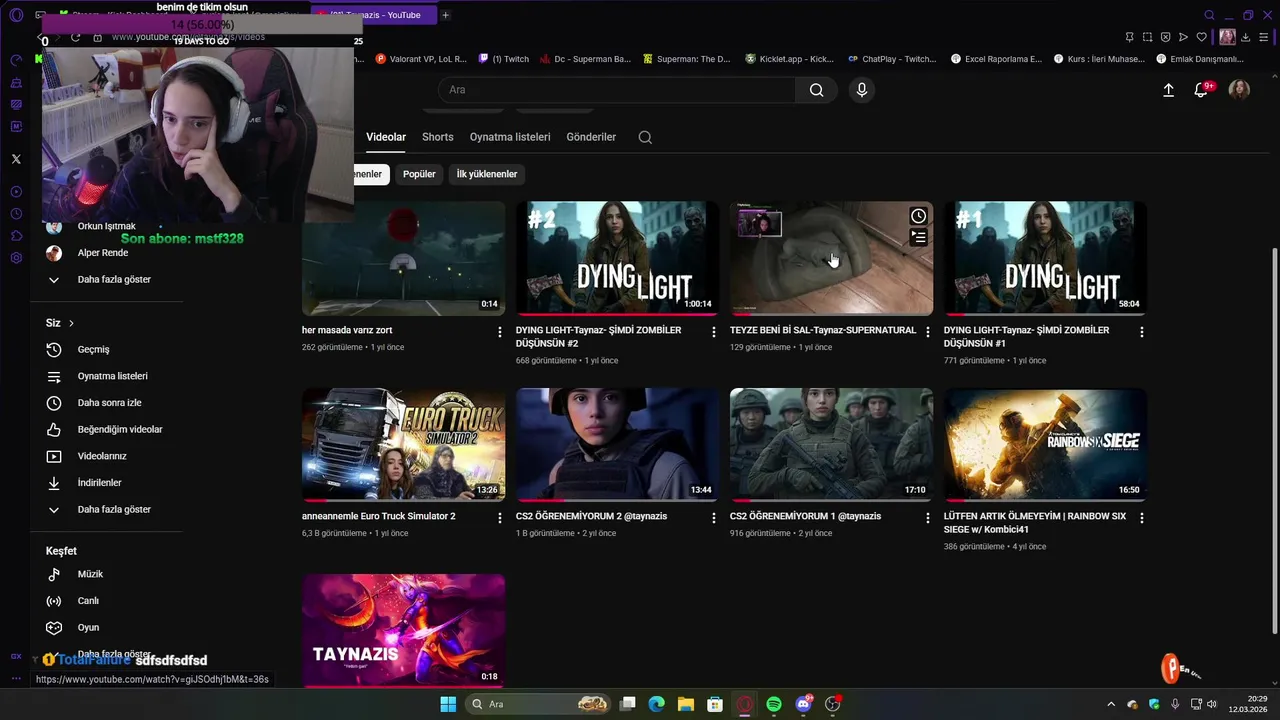This screenshot has height=720, width=1280.
Task: Switch to the Videolar tab
Action: tap(386, 137)
